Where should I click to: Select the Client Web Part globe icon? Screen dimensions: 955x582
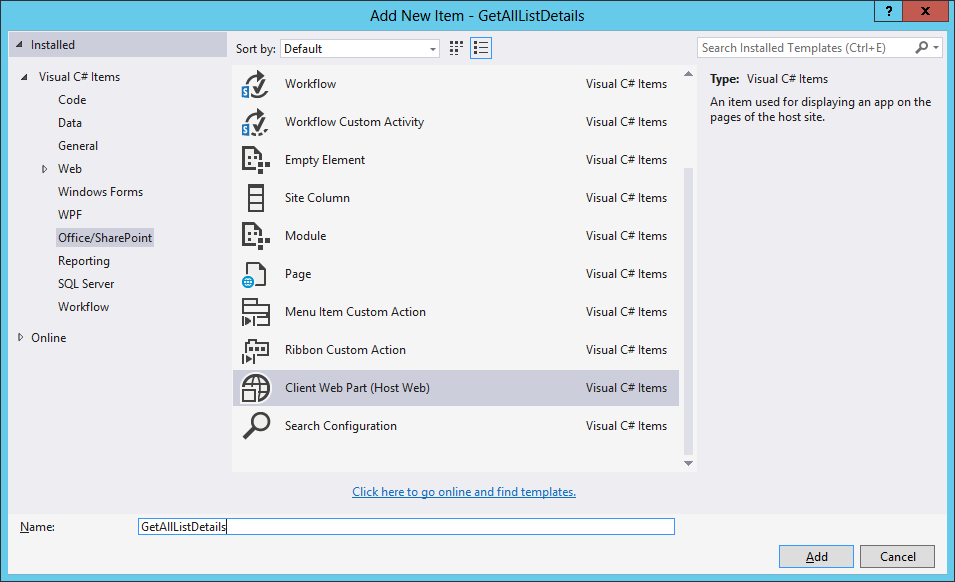click(x=255, y=388)
